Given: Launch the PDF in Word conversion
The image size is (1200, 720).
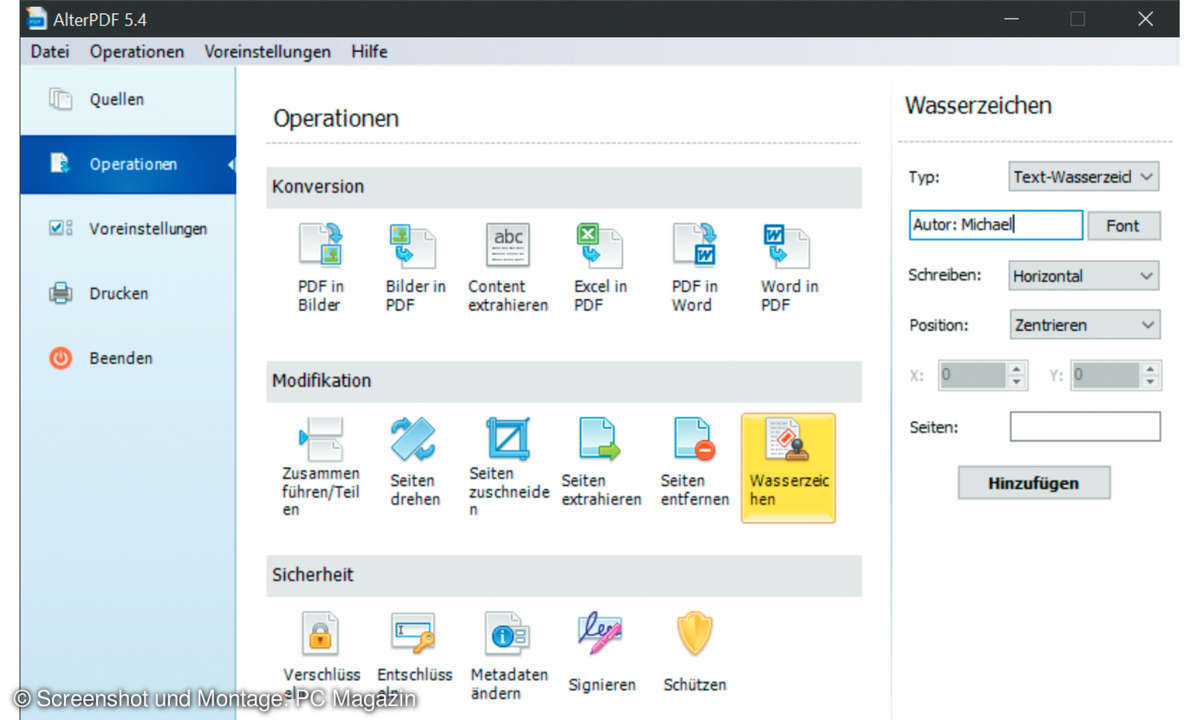Looking at the screenshot, I should pyautogui.click(x=692, y=268).
